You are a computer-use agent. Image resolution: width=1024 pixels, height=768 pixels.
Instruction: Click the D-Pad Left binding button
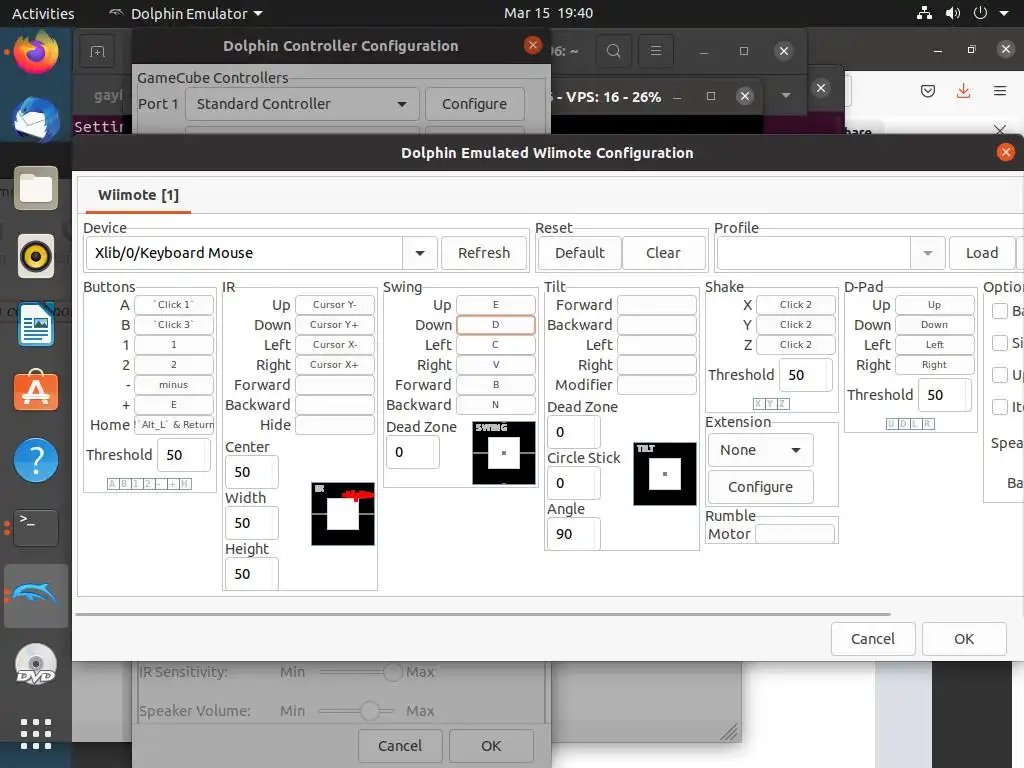click(x=935, y=344)
